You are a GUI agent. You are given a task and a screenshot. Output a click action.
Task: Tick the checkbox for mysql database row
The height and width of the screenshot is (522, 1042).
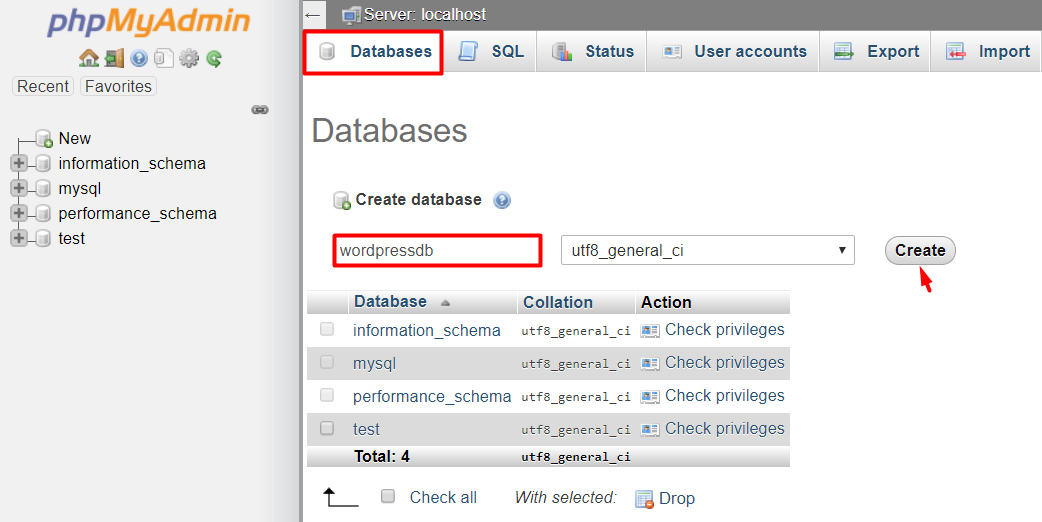pos(327,362)
